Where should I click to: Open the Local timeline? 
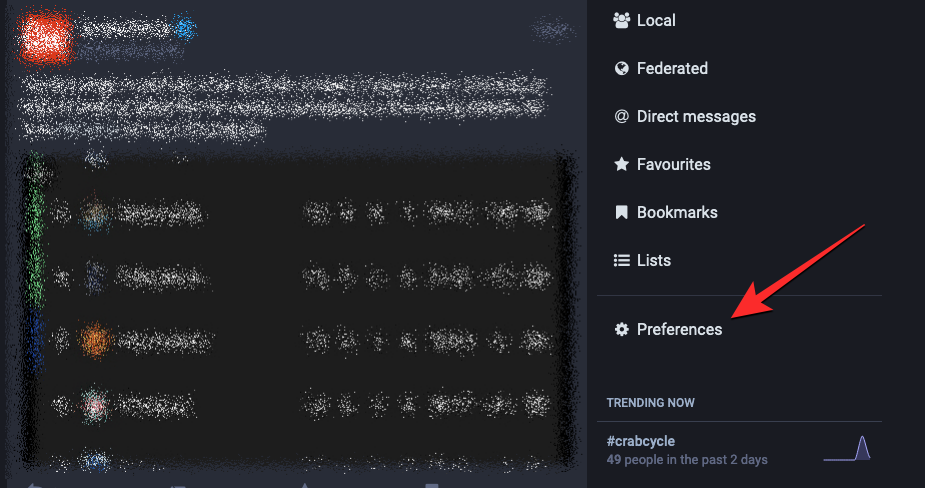[656, 21]
